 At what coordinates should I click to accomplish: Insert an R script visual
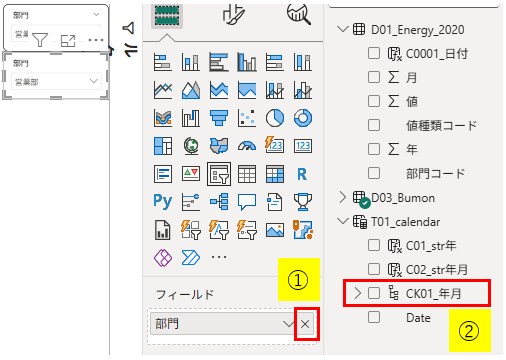[302, 174]
